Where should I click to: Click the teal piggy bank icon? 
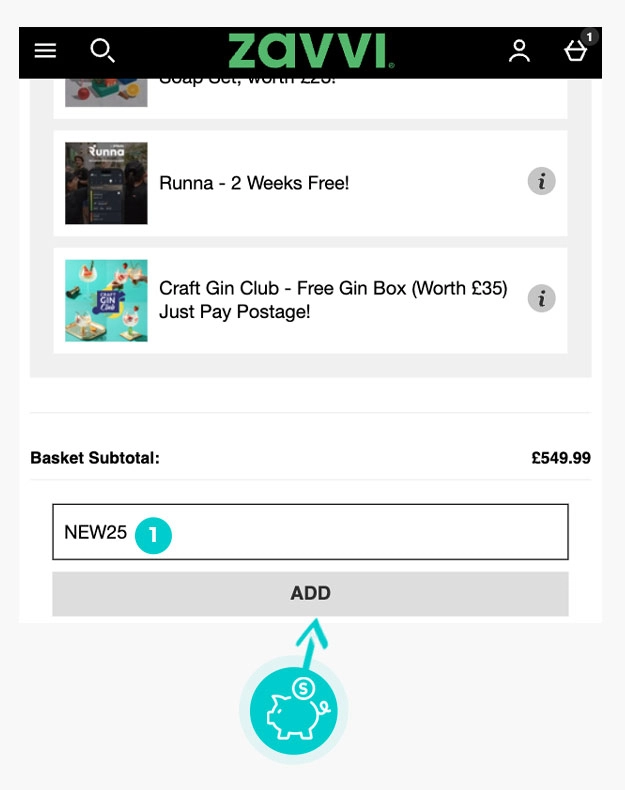[x=293, y=711]
